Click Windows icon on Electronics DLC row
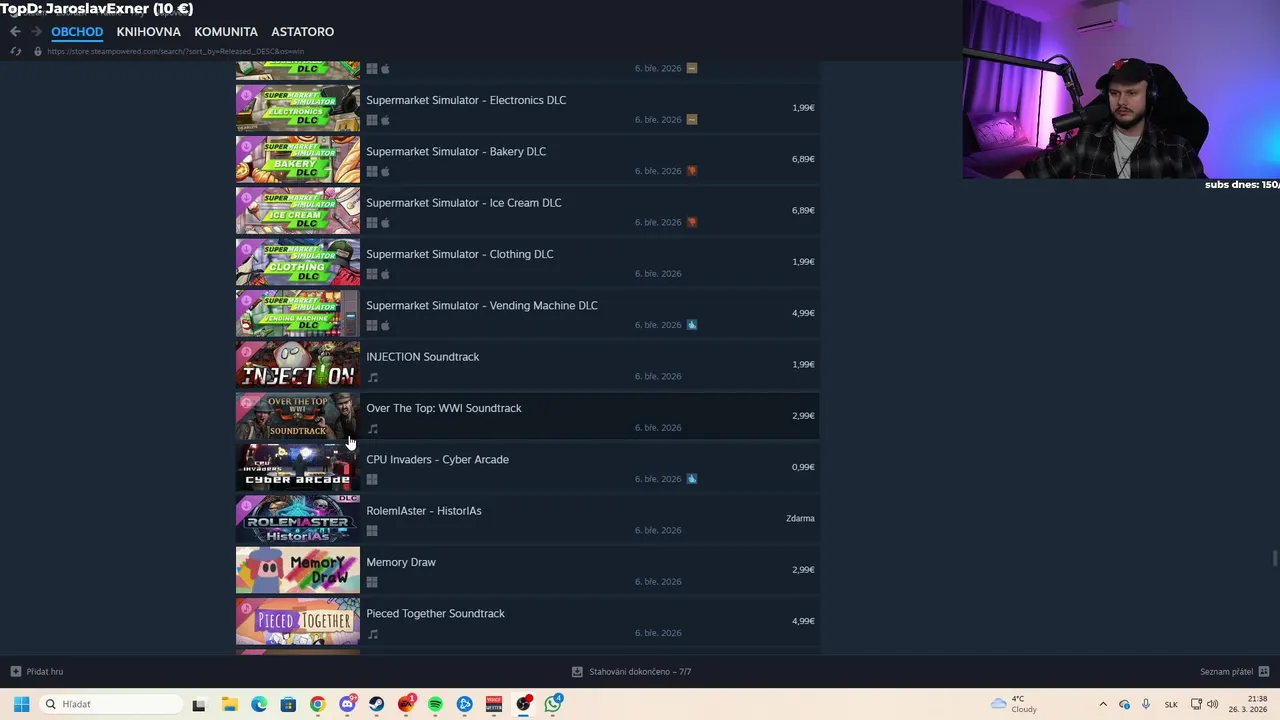Screen dimensions: 1280x720 click(372, 120)
